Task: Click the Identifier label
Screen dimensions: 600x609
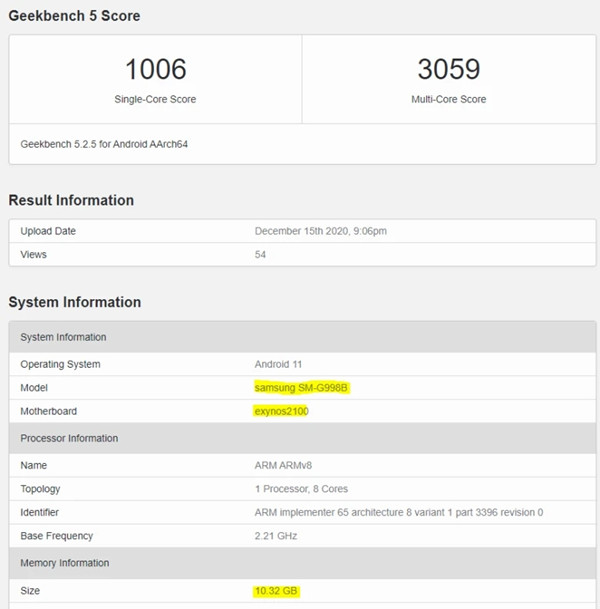Action: (39, 512)
